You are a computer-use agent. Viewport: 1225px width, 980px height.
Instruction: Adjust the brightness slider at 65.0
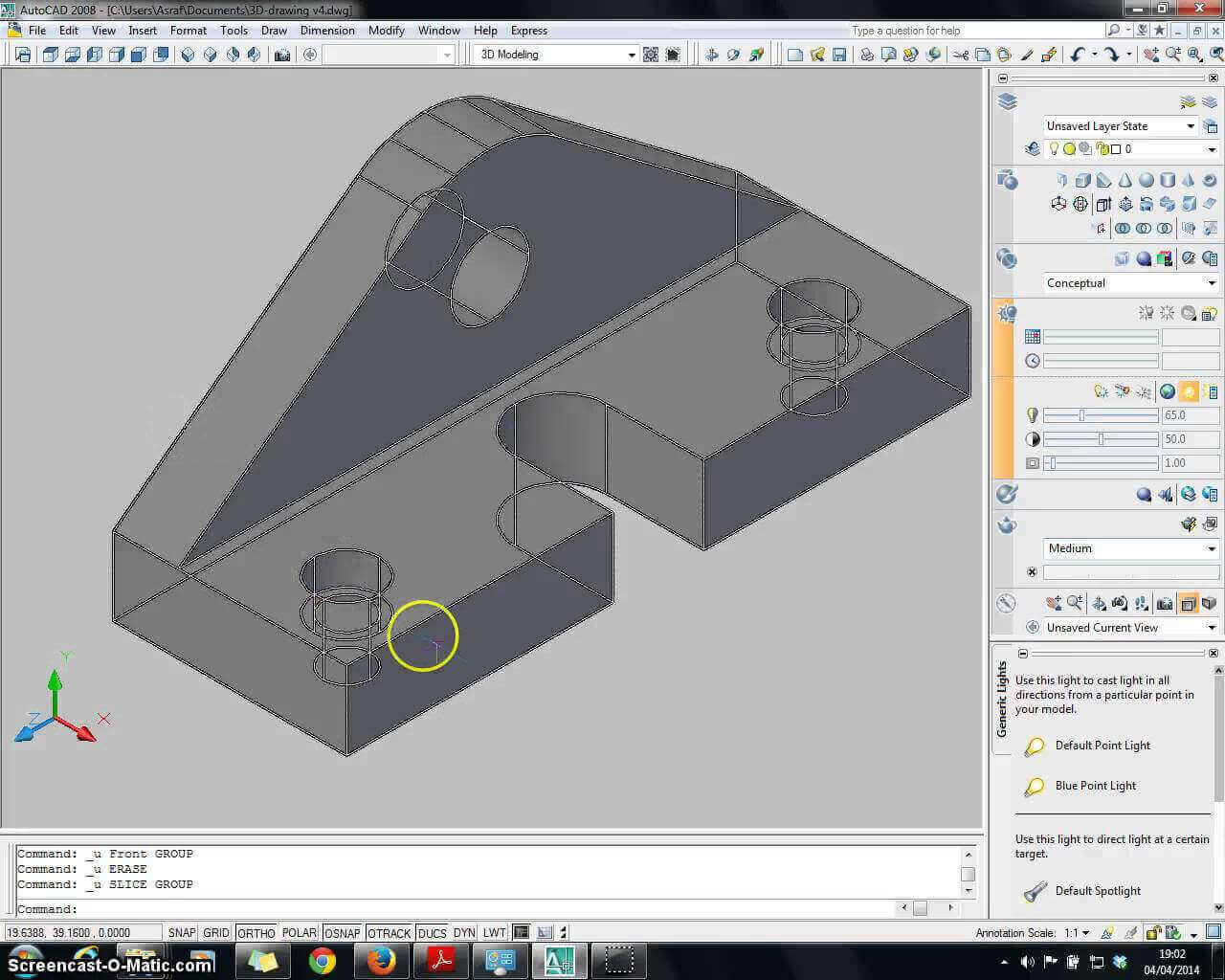[x=1081, y=415]
